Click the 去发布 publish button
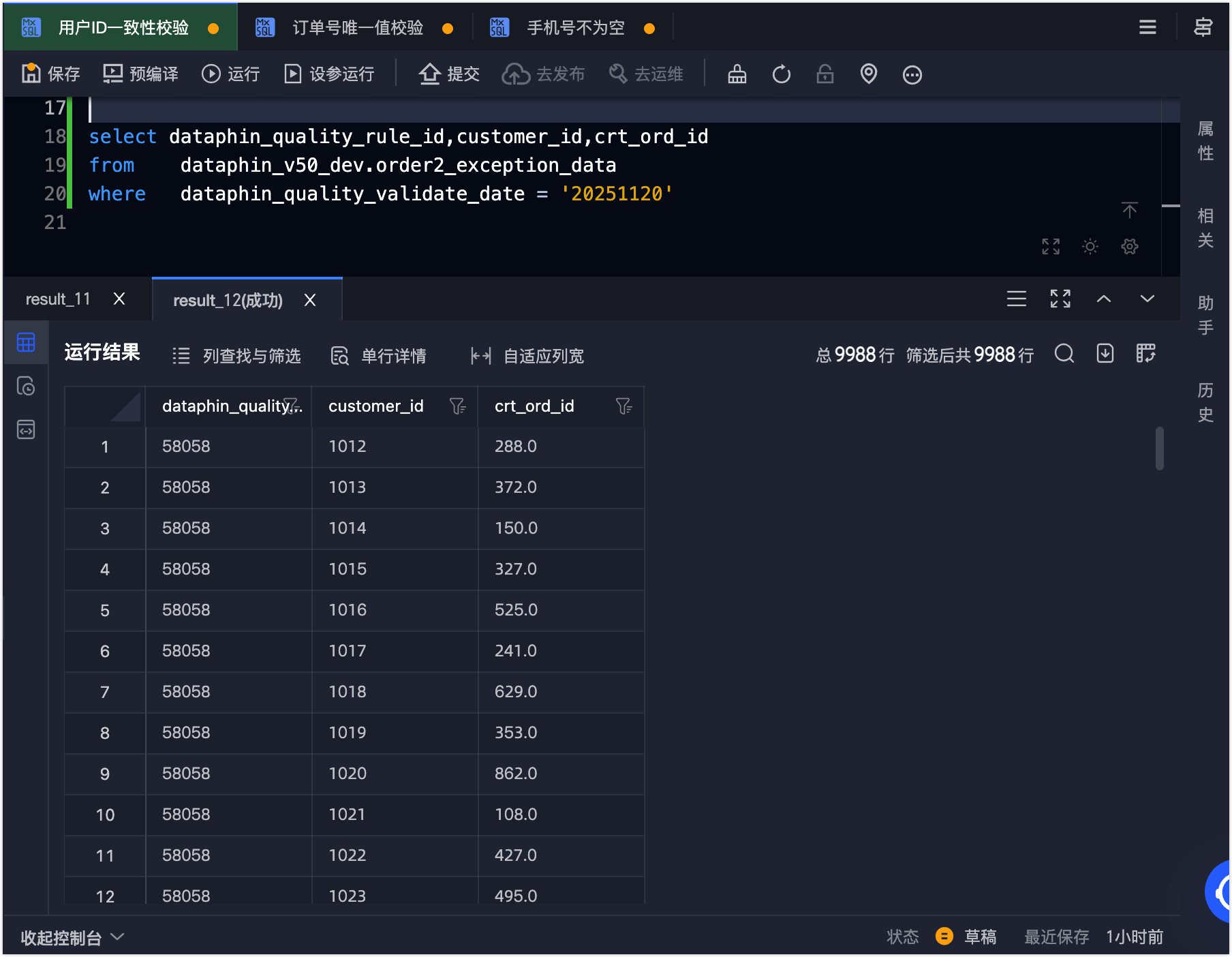The image size is (1232, 957). coord(543,74)
